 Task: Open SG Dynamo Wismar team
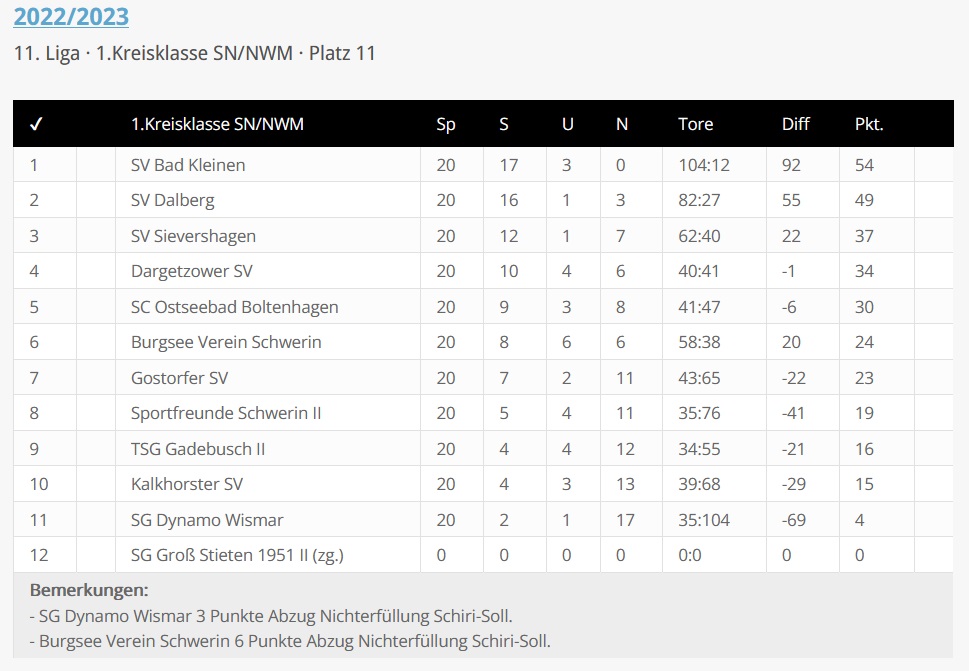click(207, 520)
